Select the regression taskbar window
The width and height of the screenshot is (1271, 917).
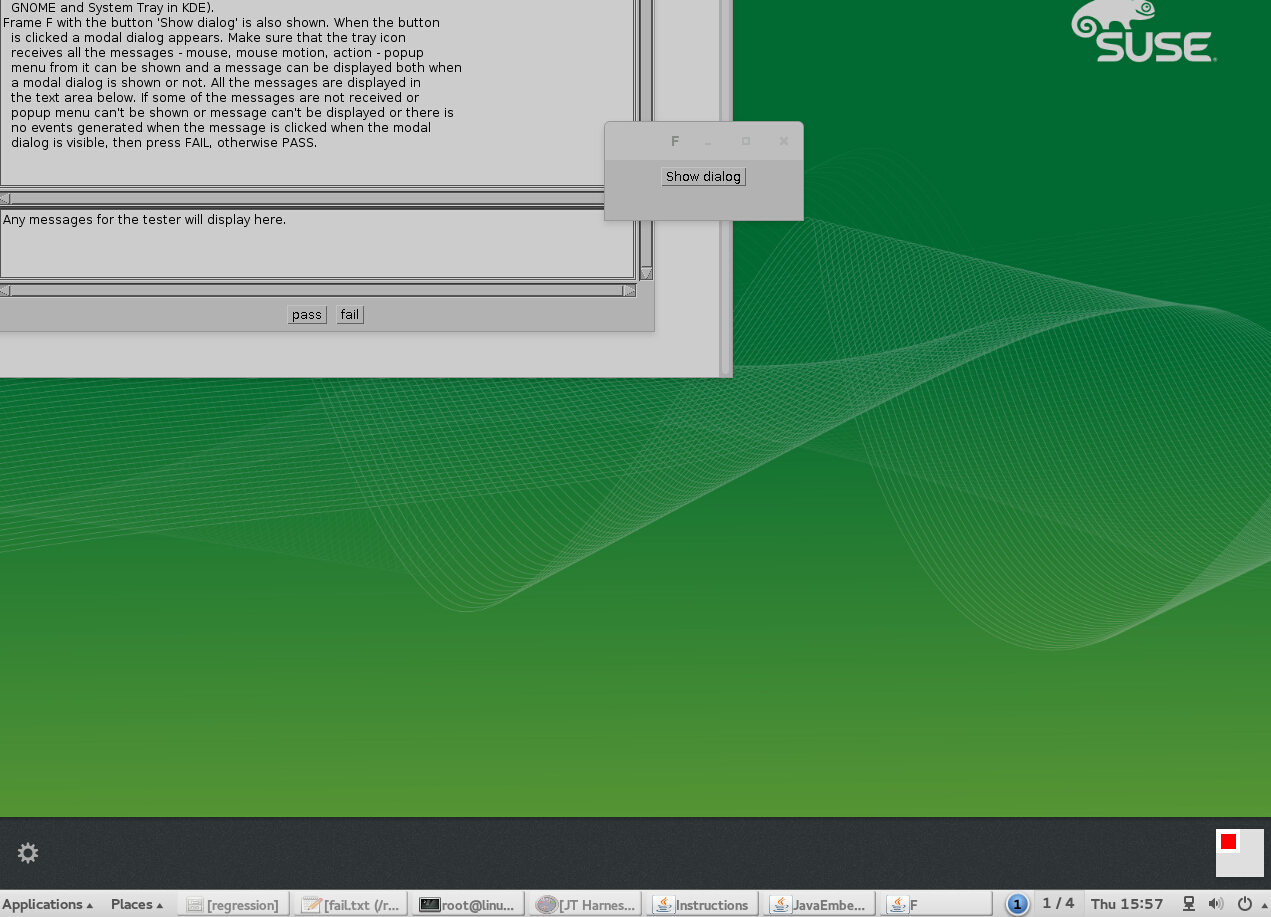(234, 905)
